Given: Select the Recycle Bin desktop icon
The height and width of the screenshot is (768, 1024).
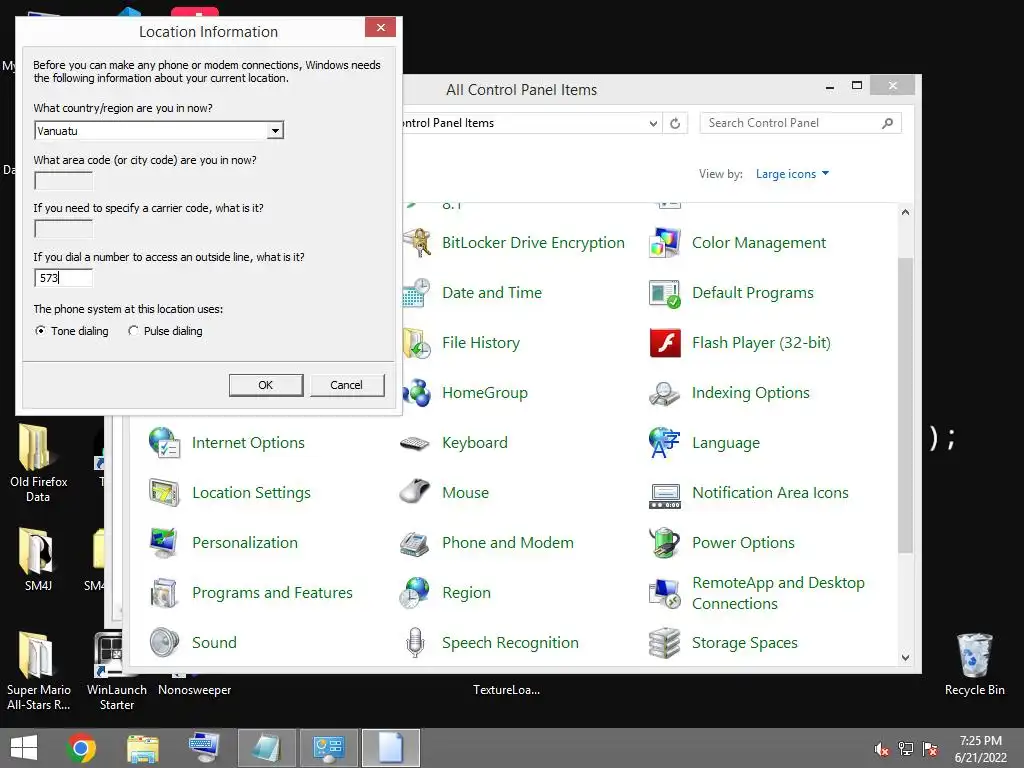Looking at the screenshot, I should point(974,664).
